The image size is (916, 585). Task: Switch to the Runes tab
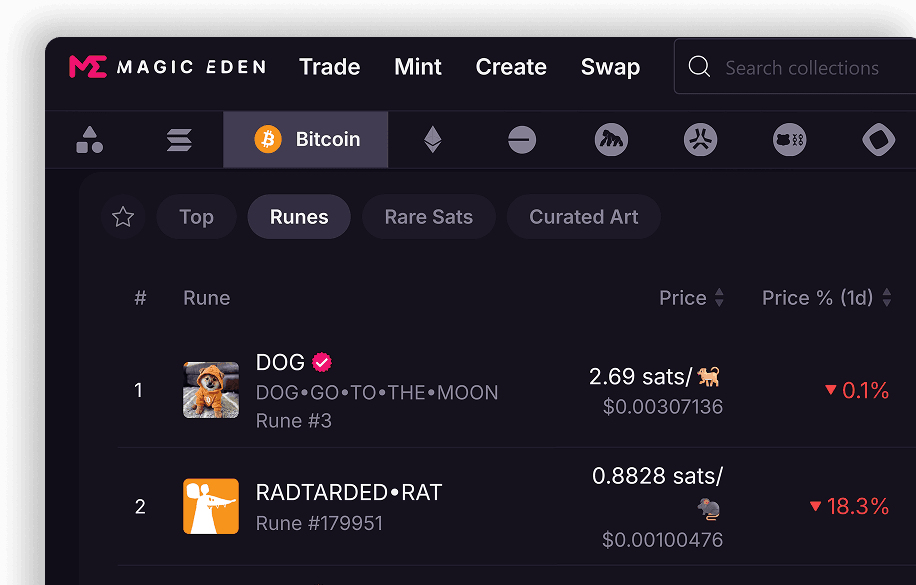[298, 216]
